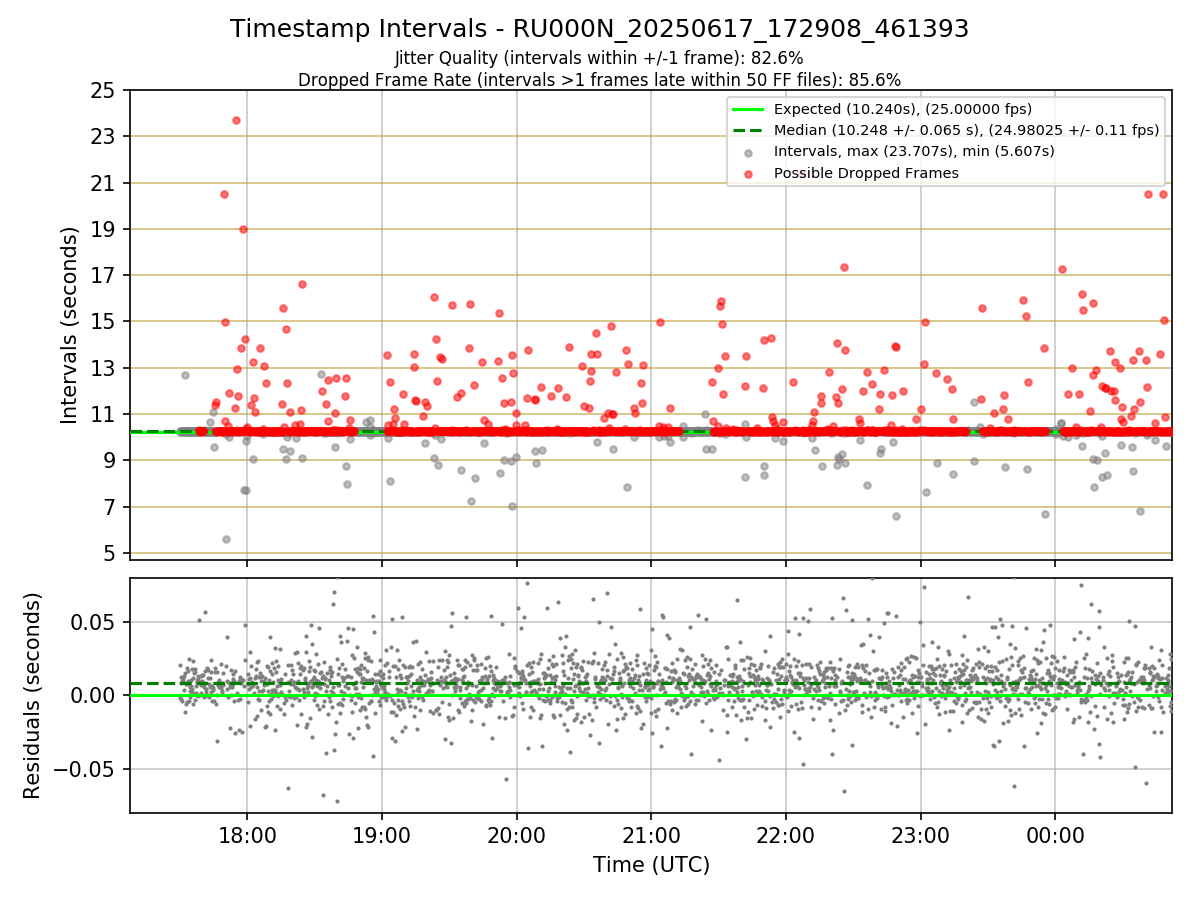Click y-axis tick label '11' on intervals plot
Viewport: 1200px width, 900px height.
tap(103, 415)
